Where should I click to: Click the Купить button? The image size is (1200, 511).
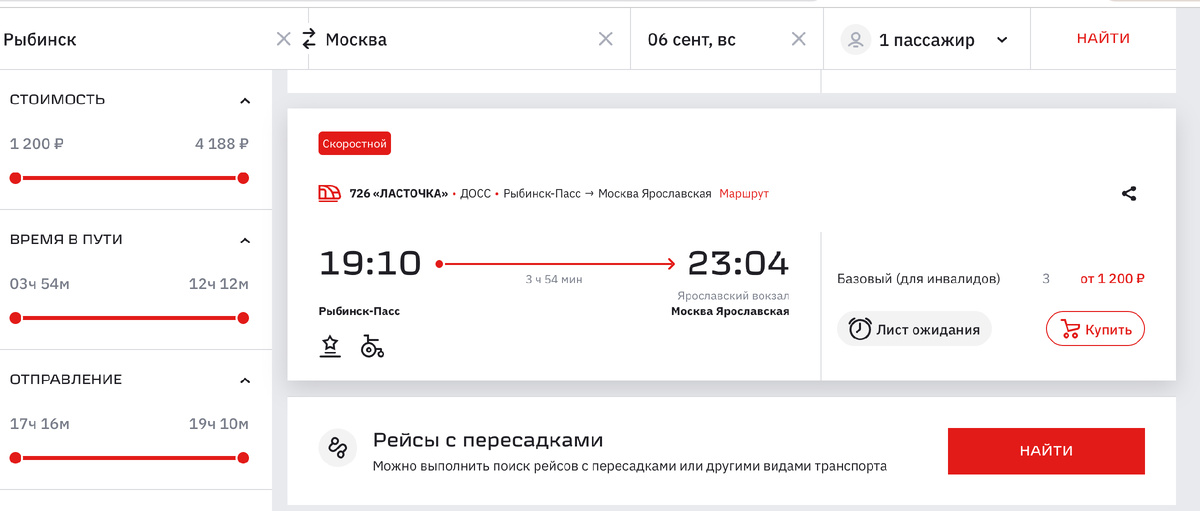click(1095, 329)
